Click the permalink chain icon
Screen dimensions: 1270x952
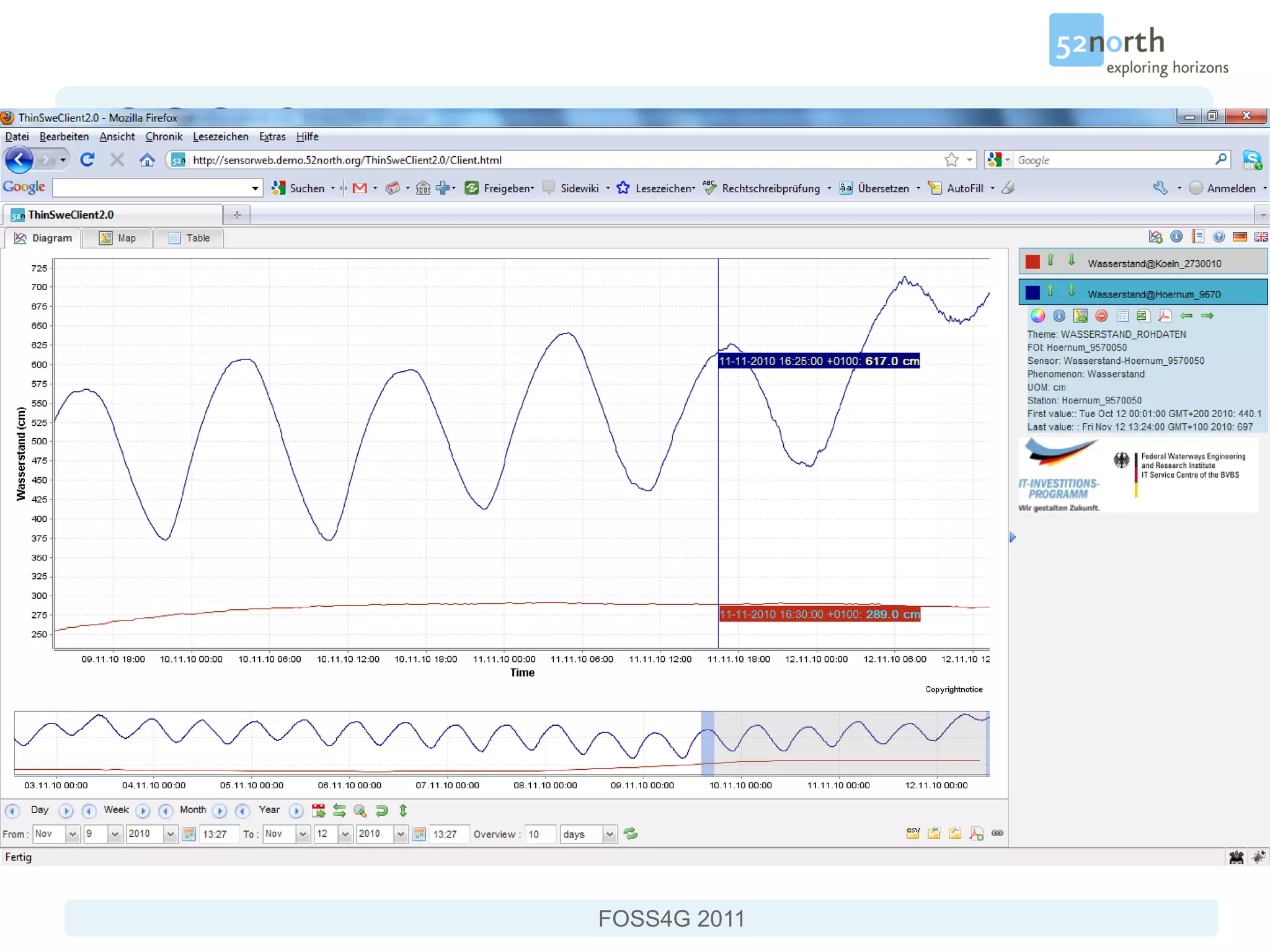click(x=997, y=833)
